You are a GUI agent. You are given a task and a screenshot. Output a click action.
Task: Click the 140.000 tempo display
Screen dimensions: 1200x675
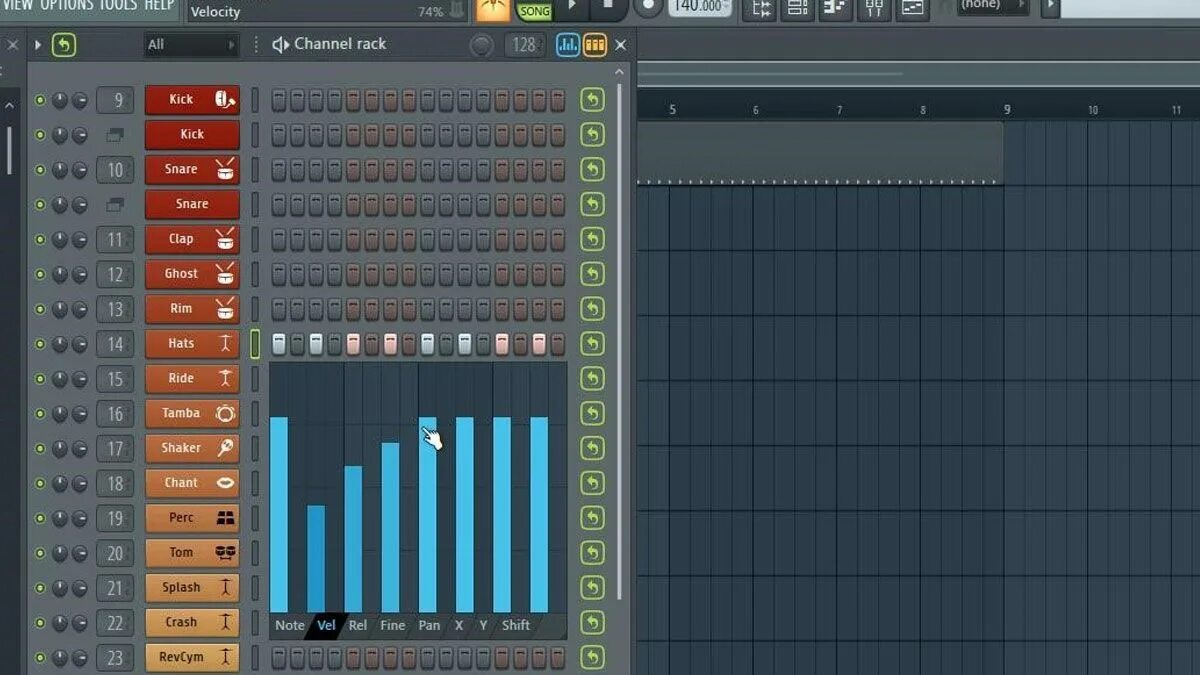click(x=698, y=6)
